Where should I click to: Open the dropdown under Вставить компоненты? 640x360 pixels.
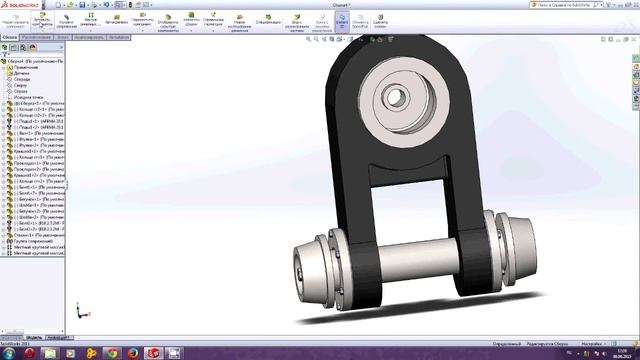click(x=42, y=30)
